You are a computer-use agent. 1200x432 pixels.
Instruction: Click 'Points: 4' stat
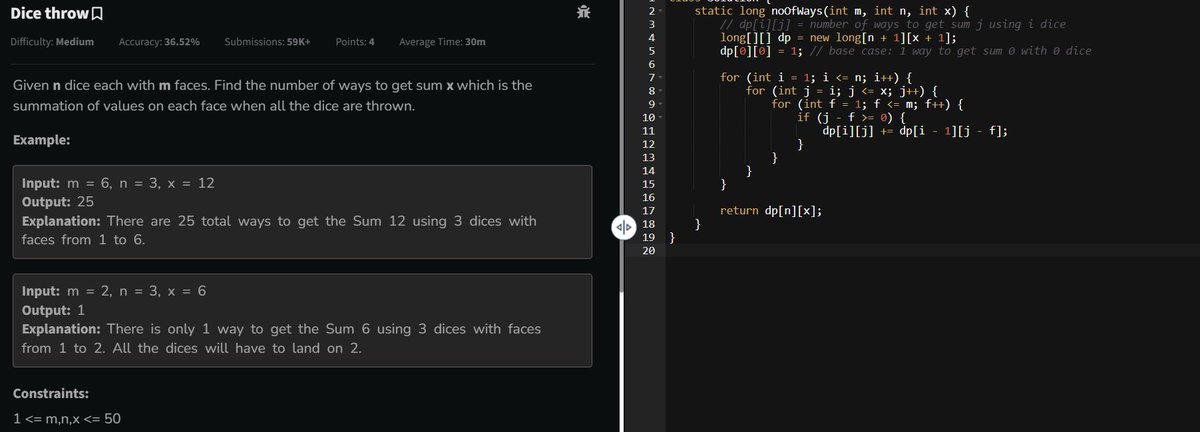(x=355, y=42)
